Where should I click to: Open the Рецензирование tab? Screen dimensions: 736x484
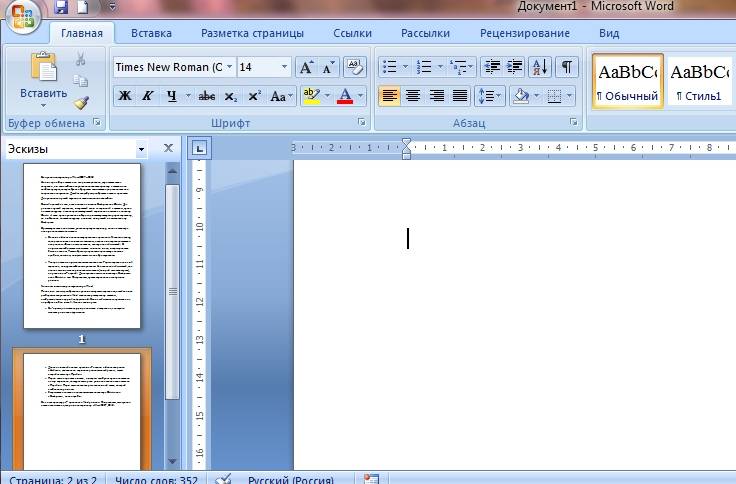coord(524,33)
